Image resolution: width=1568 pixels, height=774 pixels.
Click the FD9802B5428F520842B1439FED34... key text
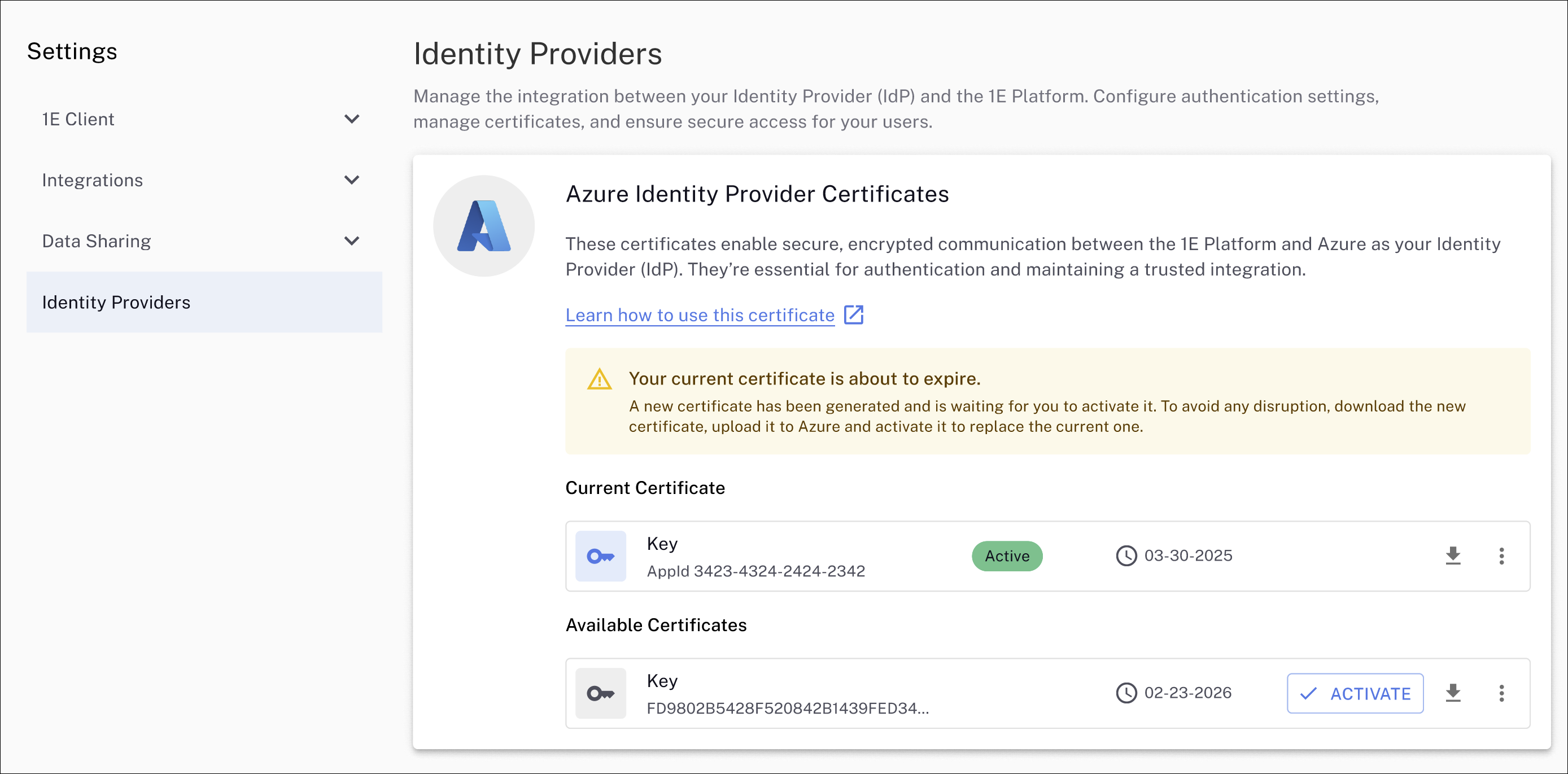click(x=788, y=709)
